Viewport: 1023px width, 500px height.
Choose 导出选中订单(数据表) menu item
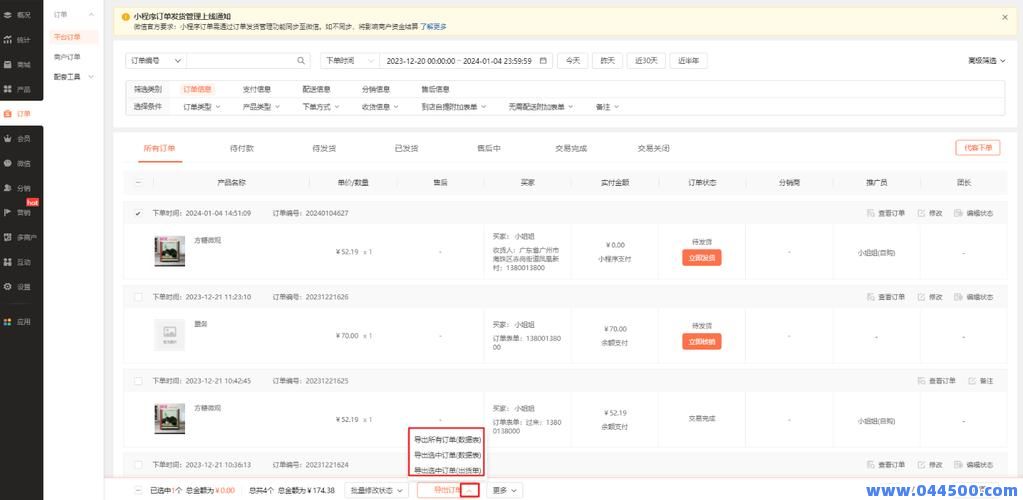[447, 455]
